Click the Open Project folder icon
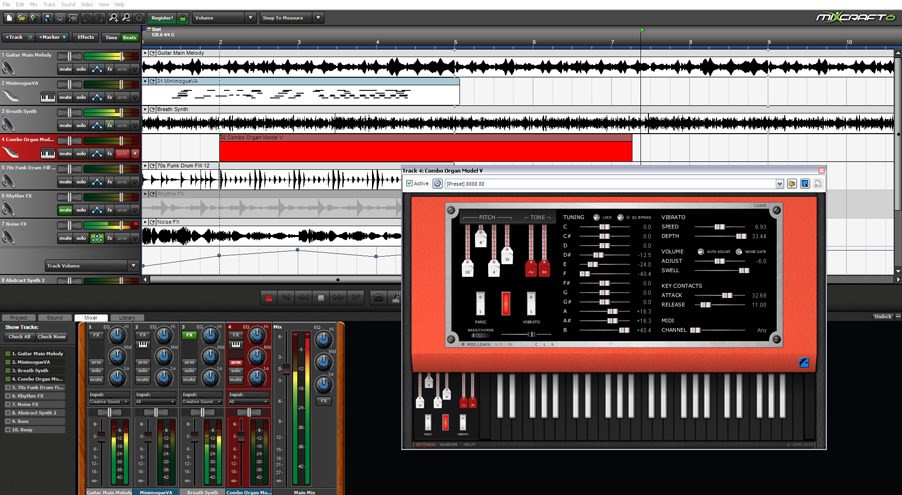This screenshot has width=902, height=495. coord(22,18)
